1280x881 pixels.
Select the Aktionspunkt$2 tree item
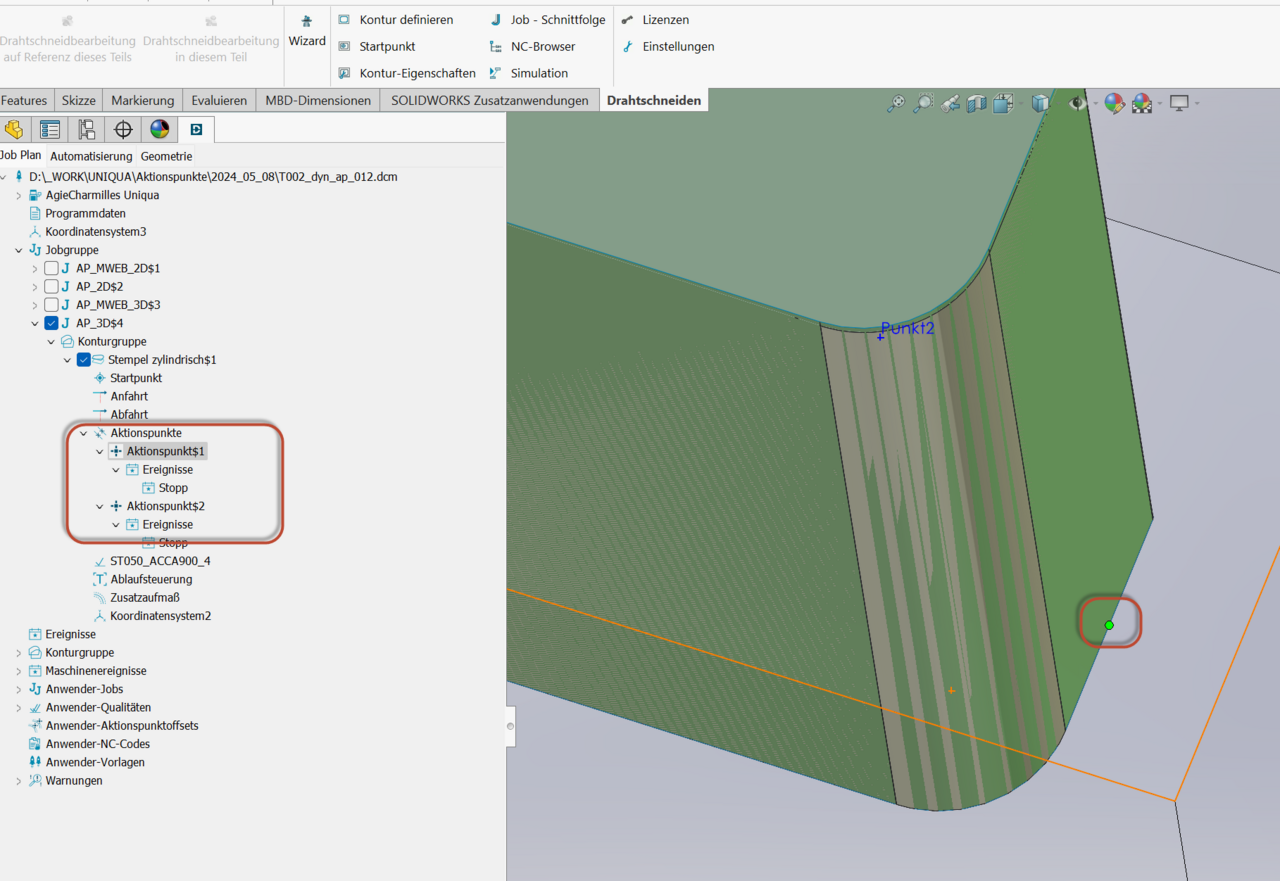(x=165, y=506)
